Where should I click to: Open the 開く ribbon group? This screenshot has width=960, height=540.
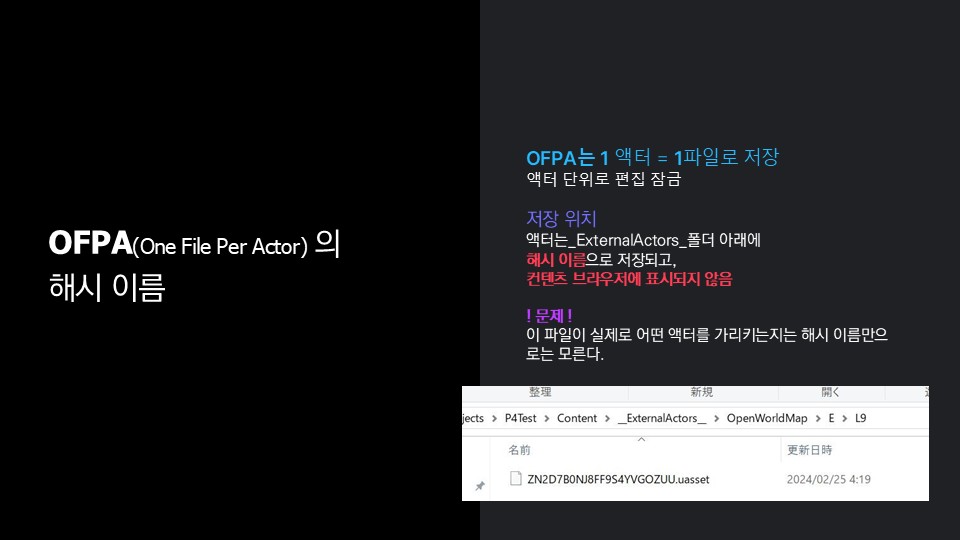(830, 392)
